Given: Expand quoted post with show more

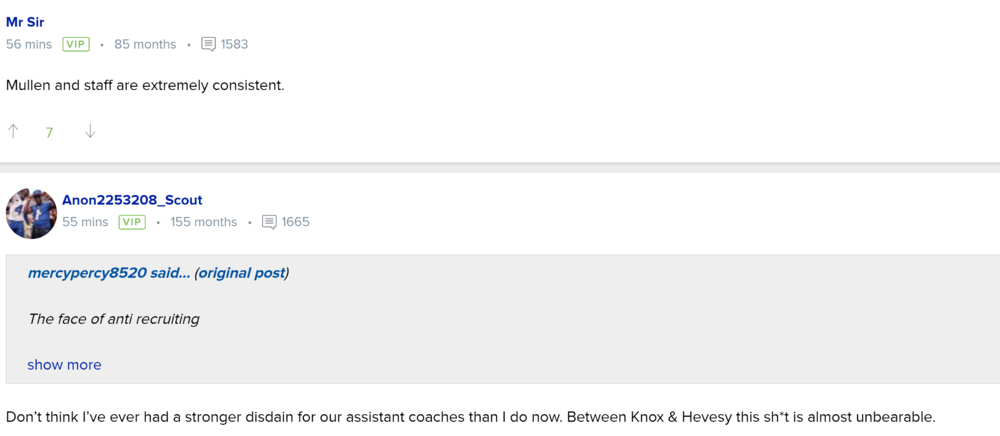Looking at the screenshot, I should pos(64,365).
